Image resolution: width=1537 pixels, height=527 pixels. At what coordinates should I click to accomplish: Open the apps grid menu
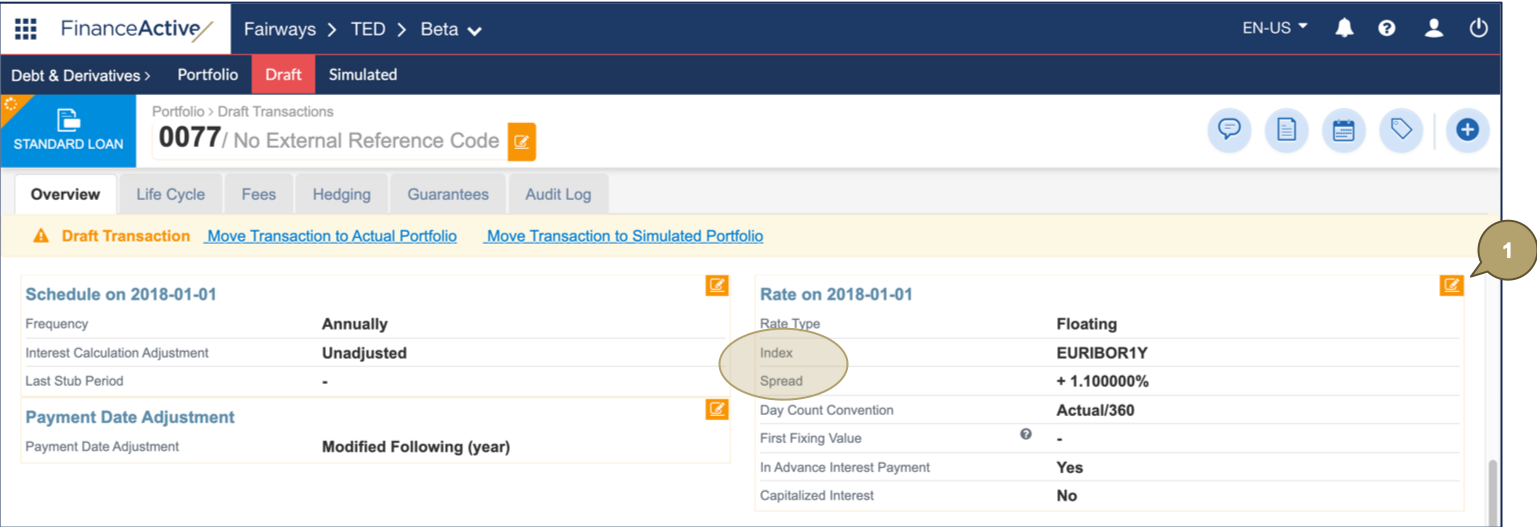tap(25, 29)
